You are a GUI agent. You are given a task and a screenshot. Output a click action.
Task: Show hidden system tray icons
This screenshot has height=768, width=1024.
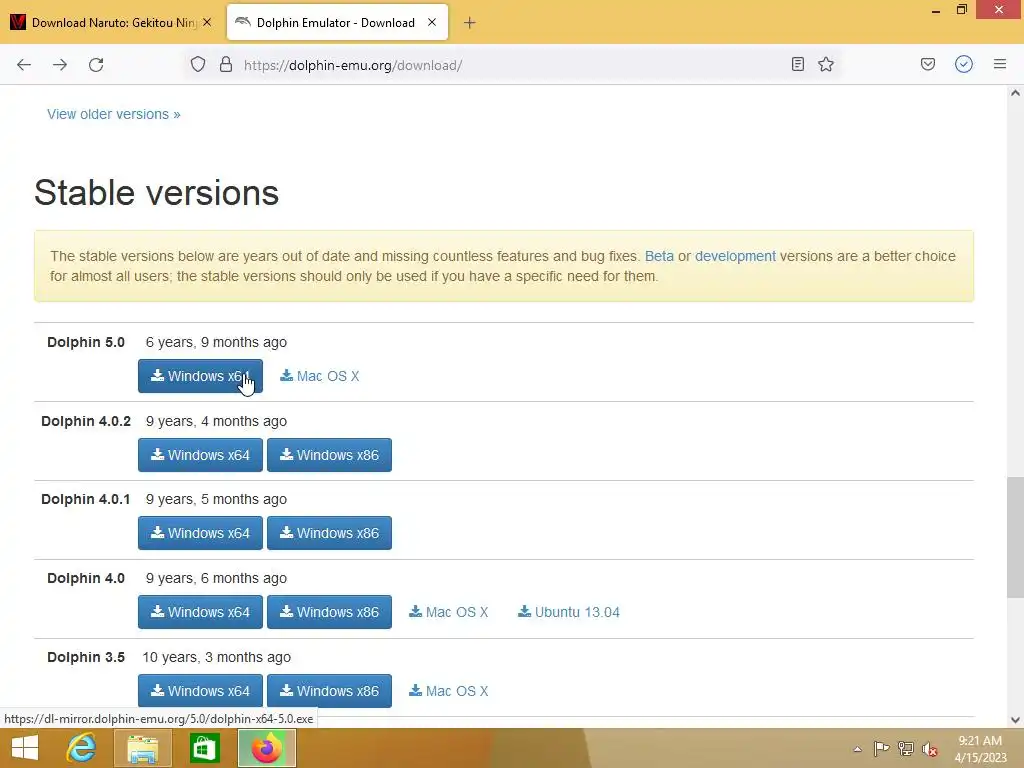tap(857, 749)
